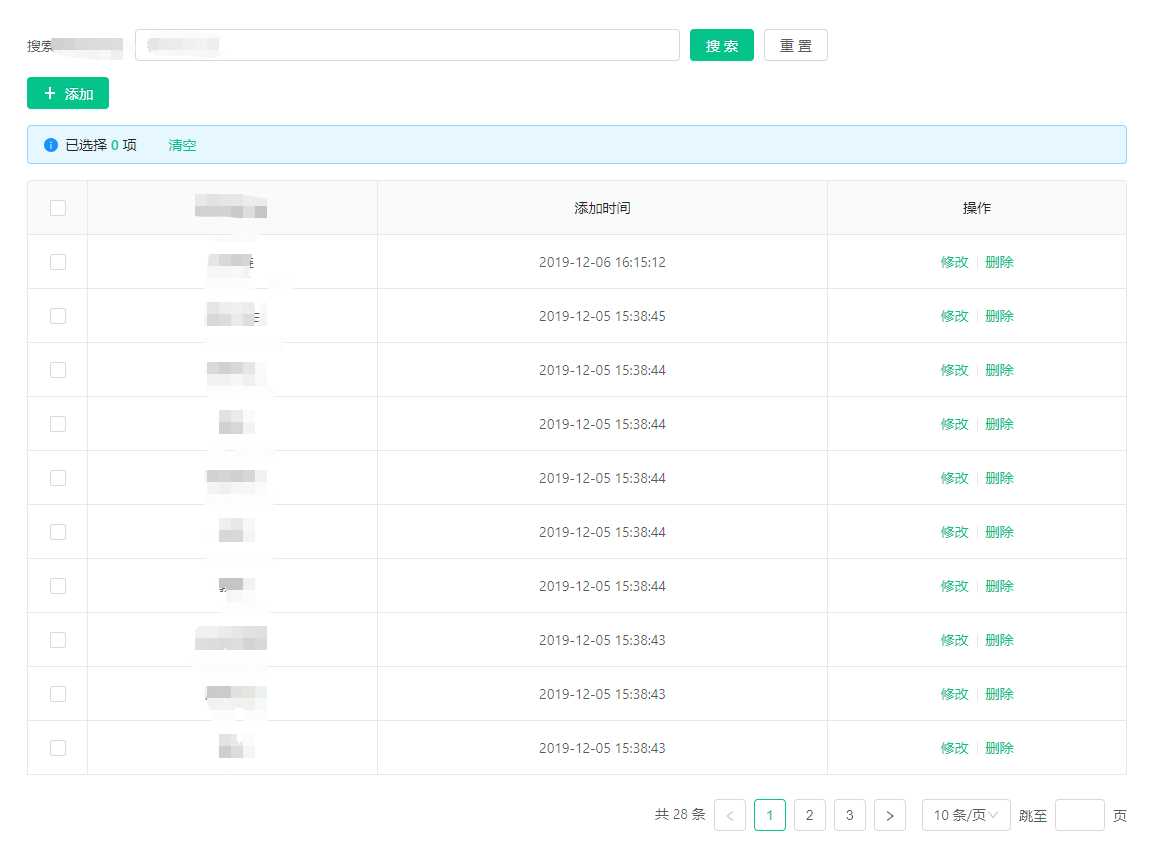Click 删除 for the 2019-12-05 15:38:45 row

999,316
